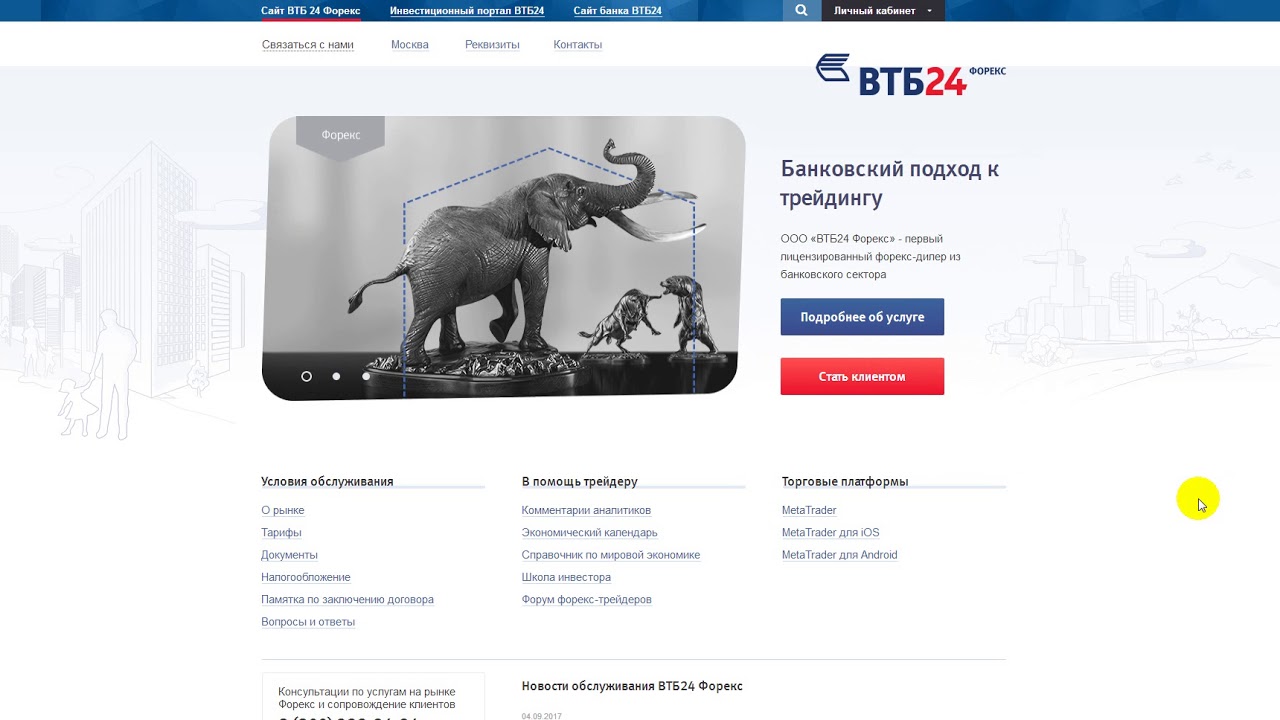Open Форум форекс-трейдеров link
1280x720 pixels.
coord(587,600)
